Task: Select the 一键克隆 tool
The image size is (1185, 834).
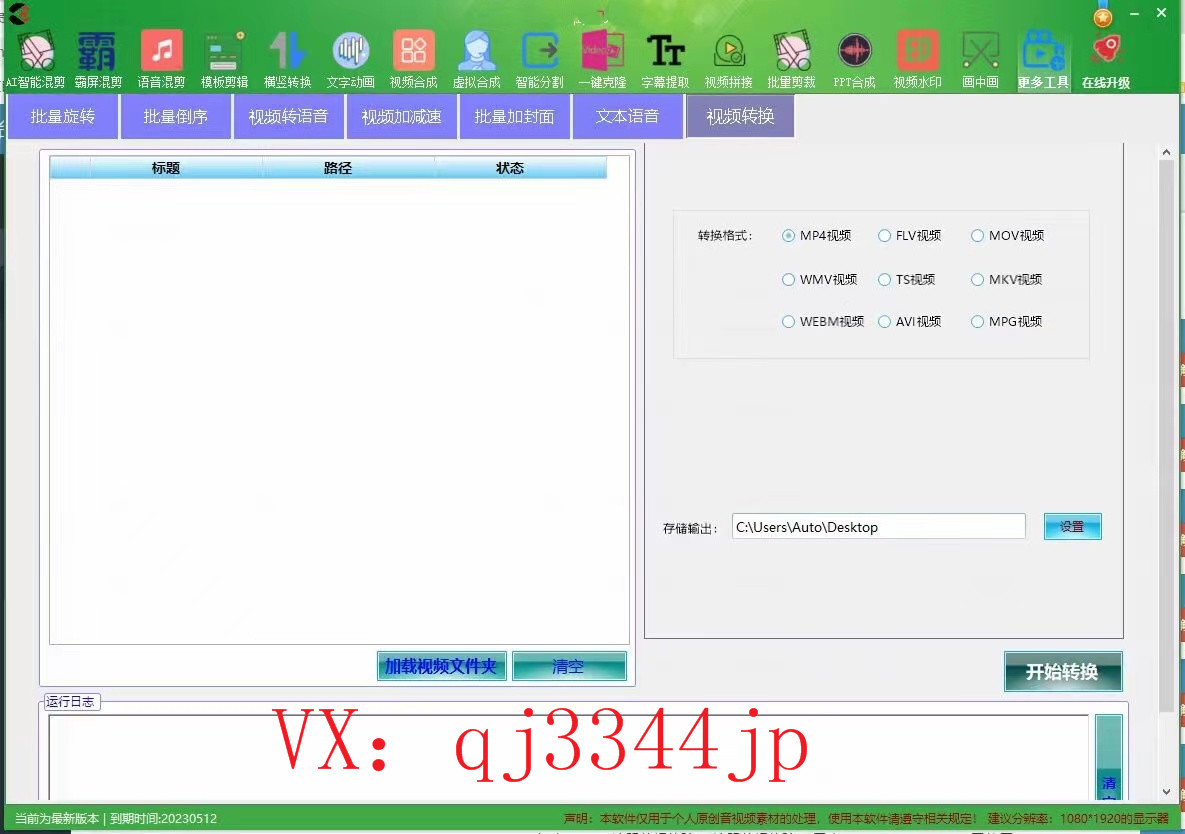Action: (x=602, y=60)
